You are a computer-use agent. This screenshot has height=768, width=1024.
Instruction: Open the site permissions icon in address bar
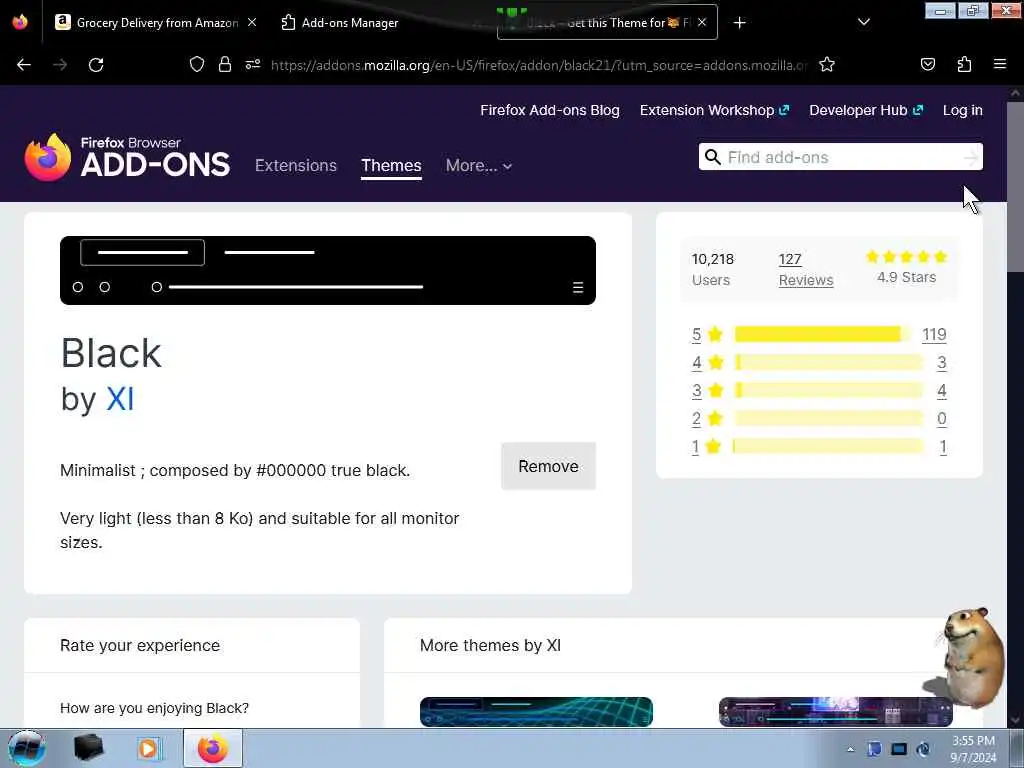[x=253, y=64]
